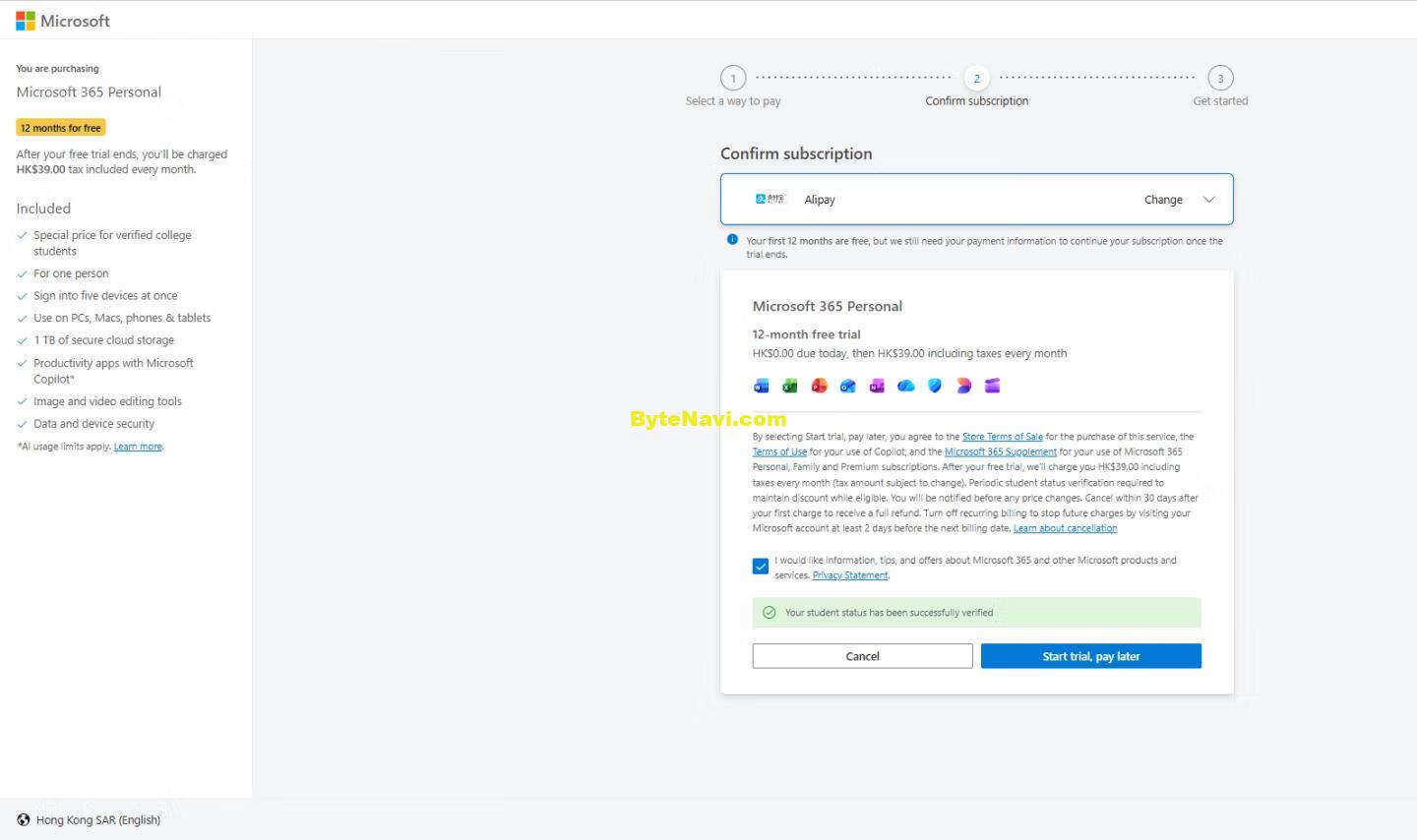Expand the Alipay payment method chevron

[1209, 200]
